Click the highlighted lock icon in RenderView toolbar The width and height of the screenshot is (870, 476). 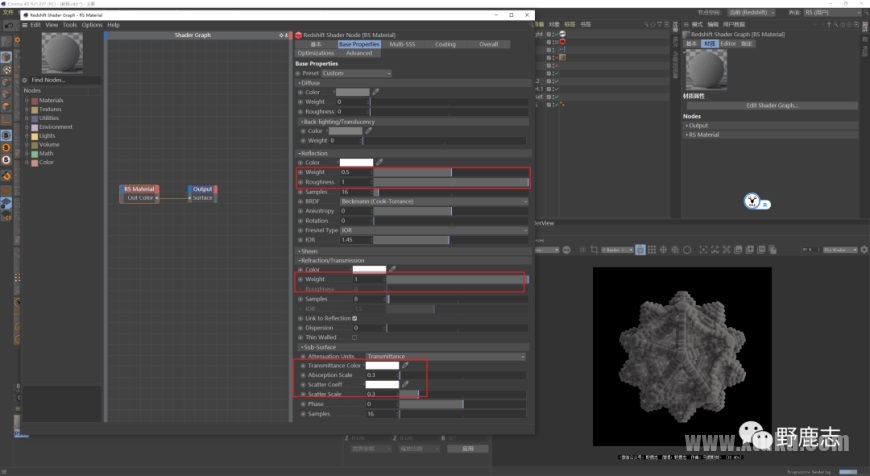640,250
